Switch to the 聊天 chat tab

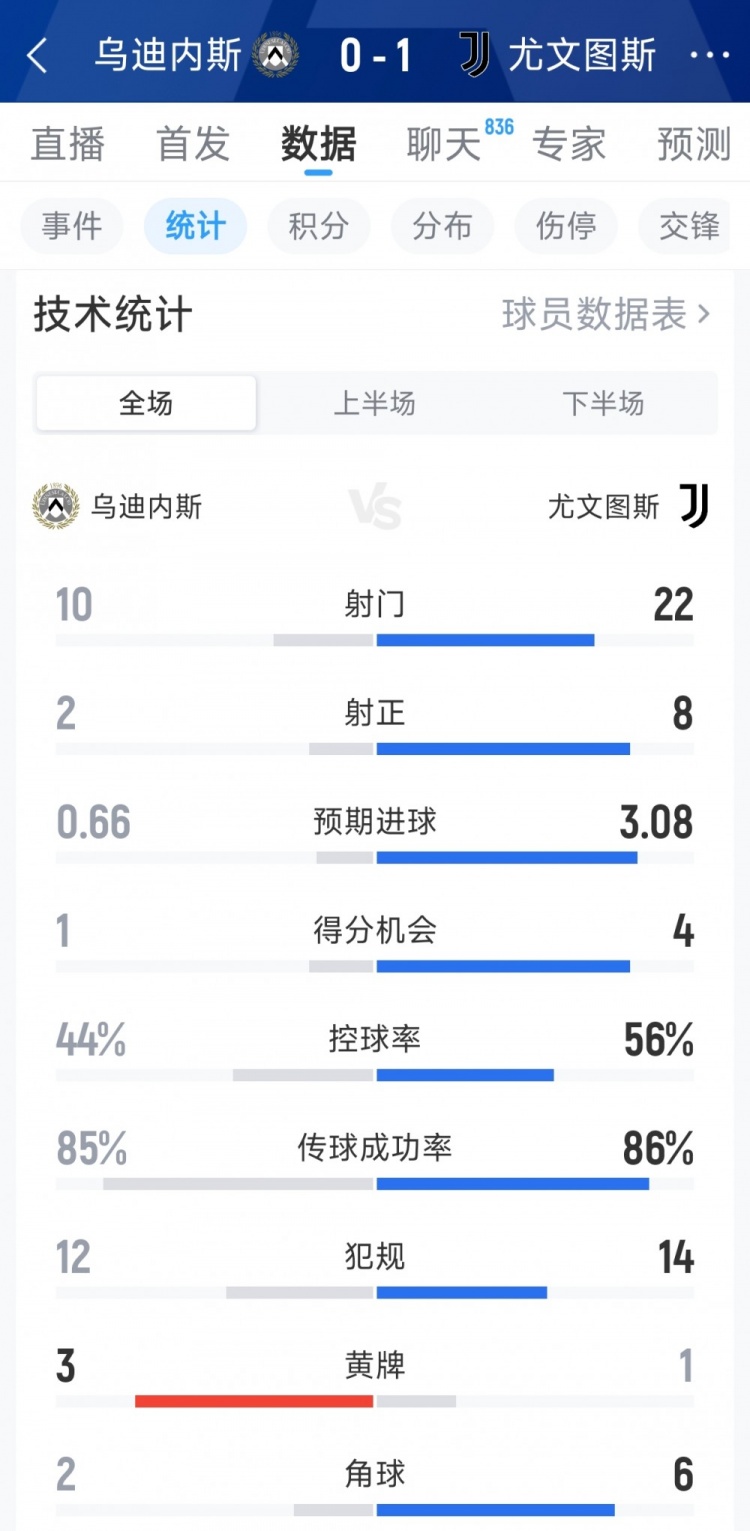(x=444, y=145)
